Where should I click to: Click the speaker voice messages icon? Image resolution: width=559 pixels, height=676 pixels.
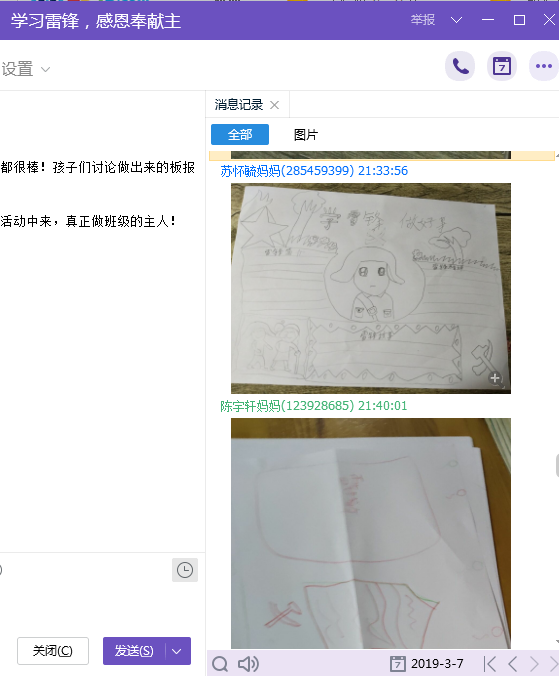[248, 664]
